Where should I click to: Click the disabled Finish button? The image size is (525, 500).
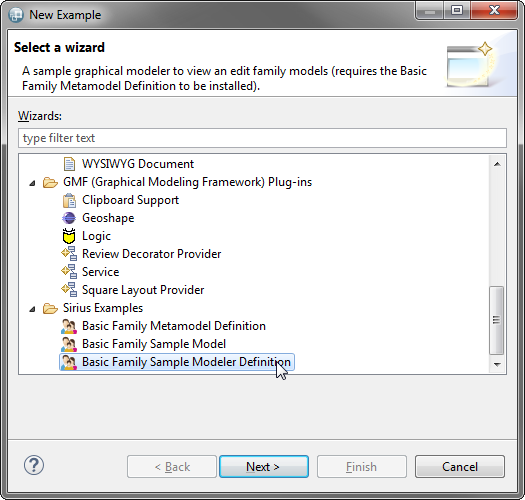pos(362,467)
